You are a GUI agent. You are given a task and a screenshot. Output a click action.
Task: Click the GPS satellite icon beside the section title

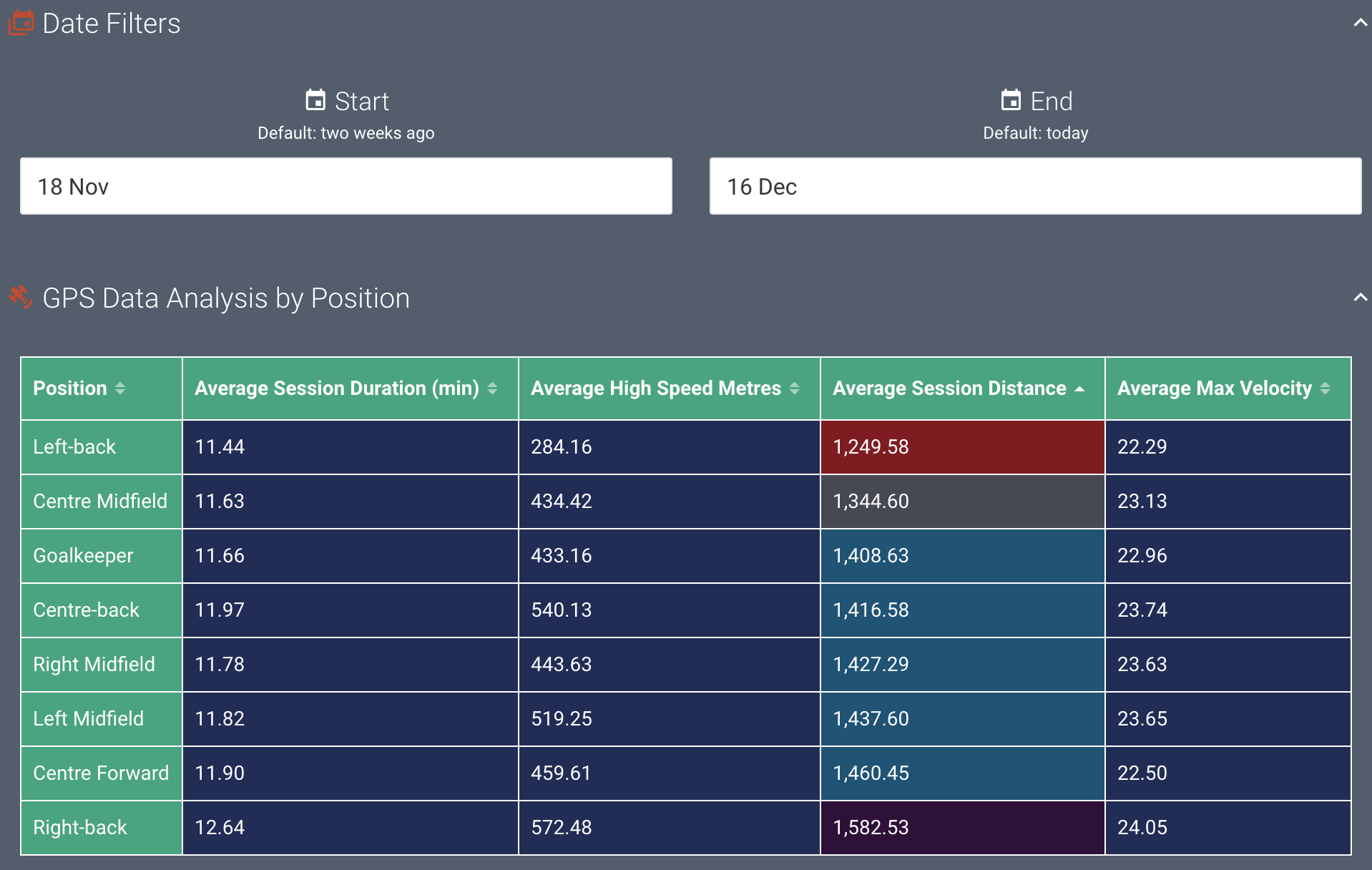[22, 298]
